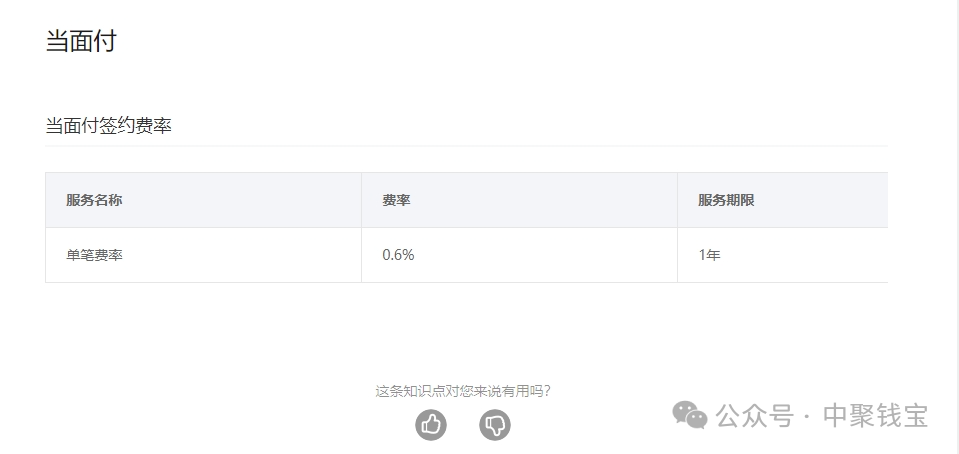Click the 1年 service period cell
This screenshot has width=959, height=454.
[709, 255]
